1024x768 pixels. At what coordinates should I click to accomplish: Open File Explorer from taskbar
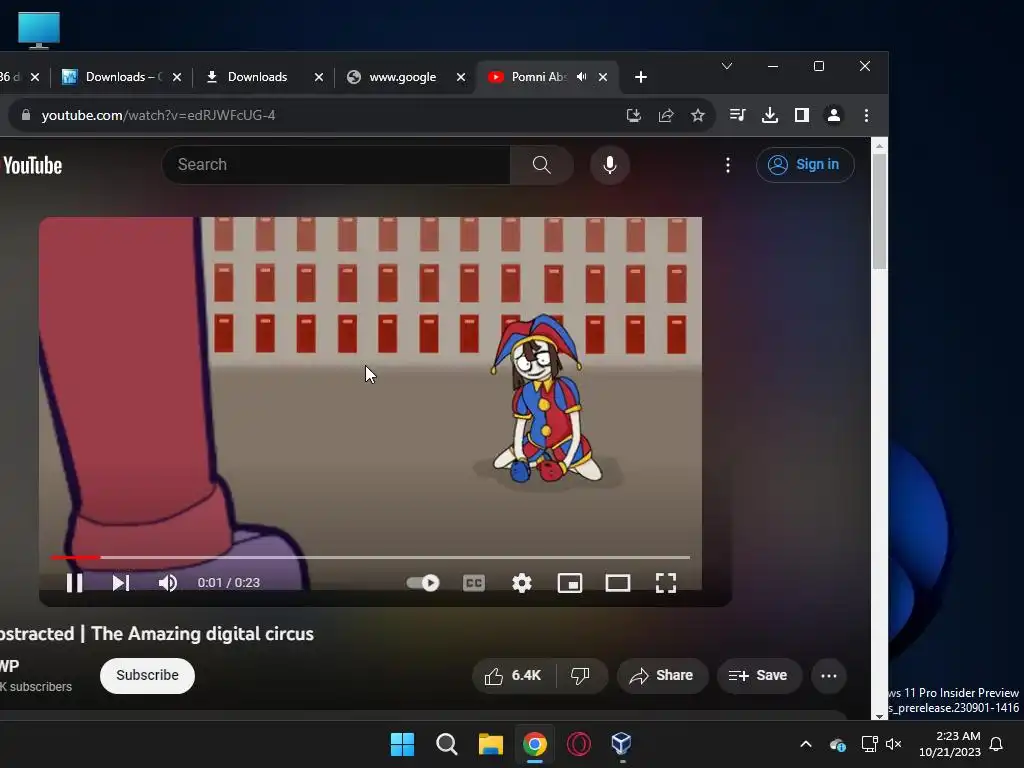[490, 744]
